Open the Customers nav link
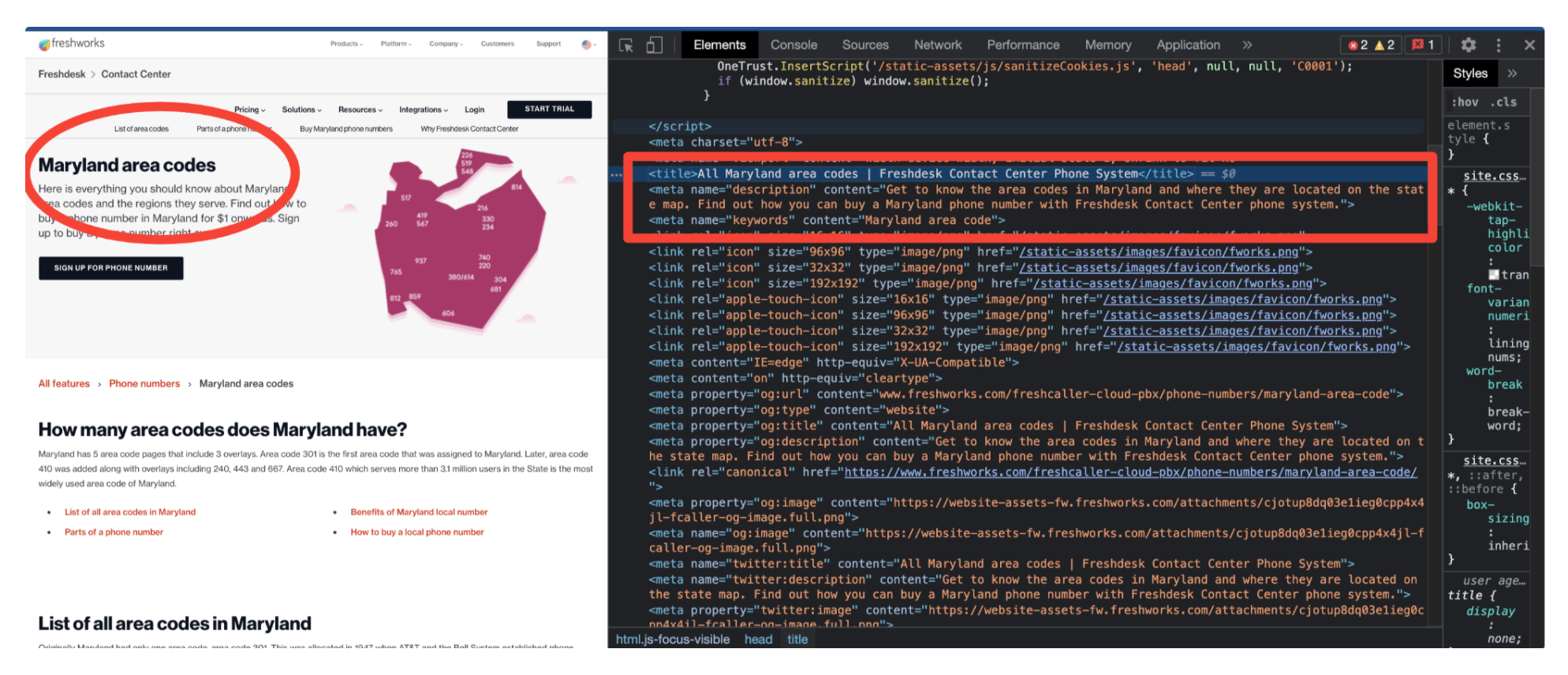Viewport: 1568px width, 675px height. 498,44
